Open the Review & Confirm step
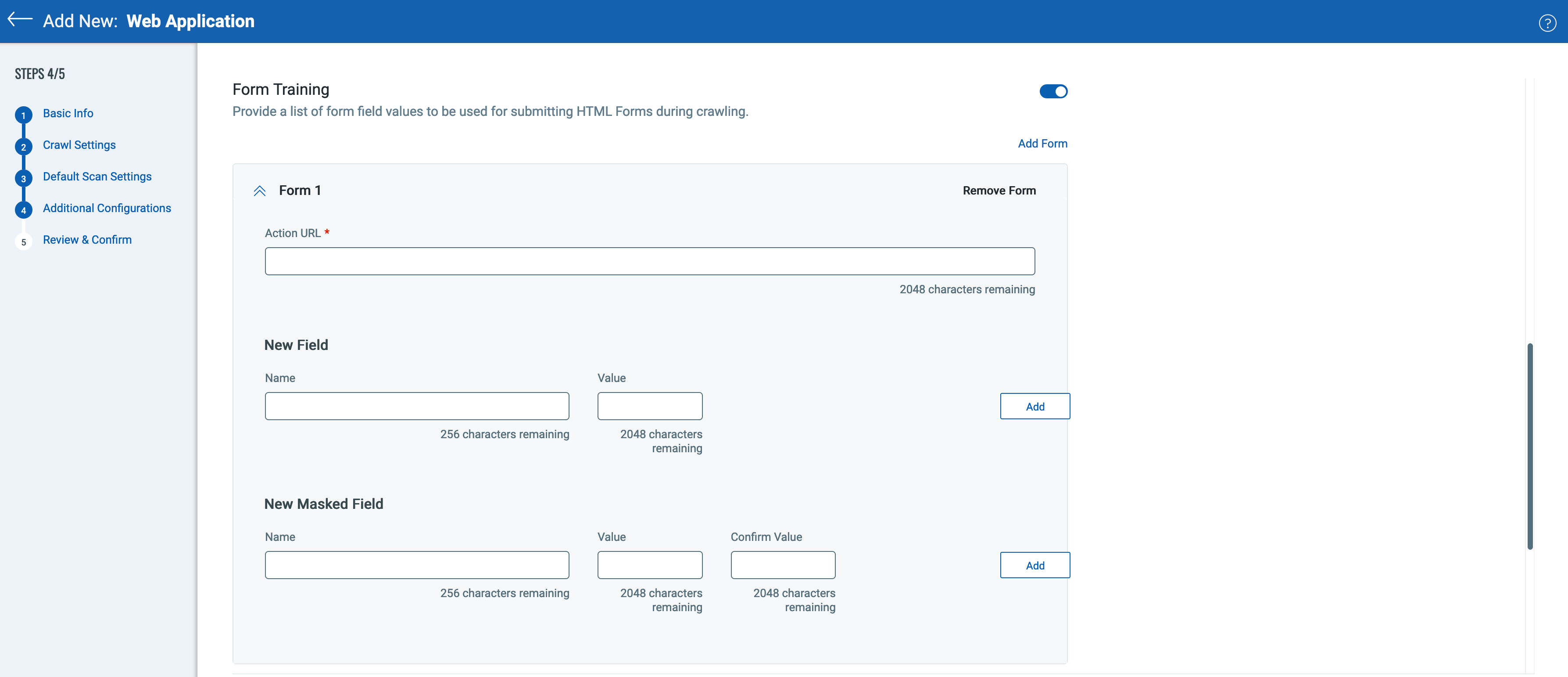This screenshot has width=1568, height=677. [x=87, y=239]
